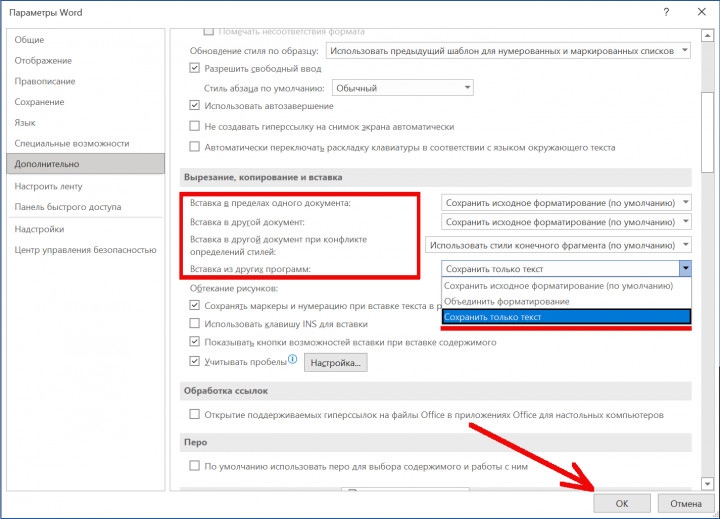
Task: Open the Обновление стиля по образцу dropdown
Action: point(683,50)
